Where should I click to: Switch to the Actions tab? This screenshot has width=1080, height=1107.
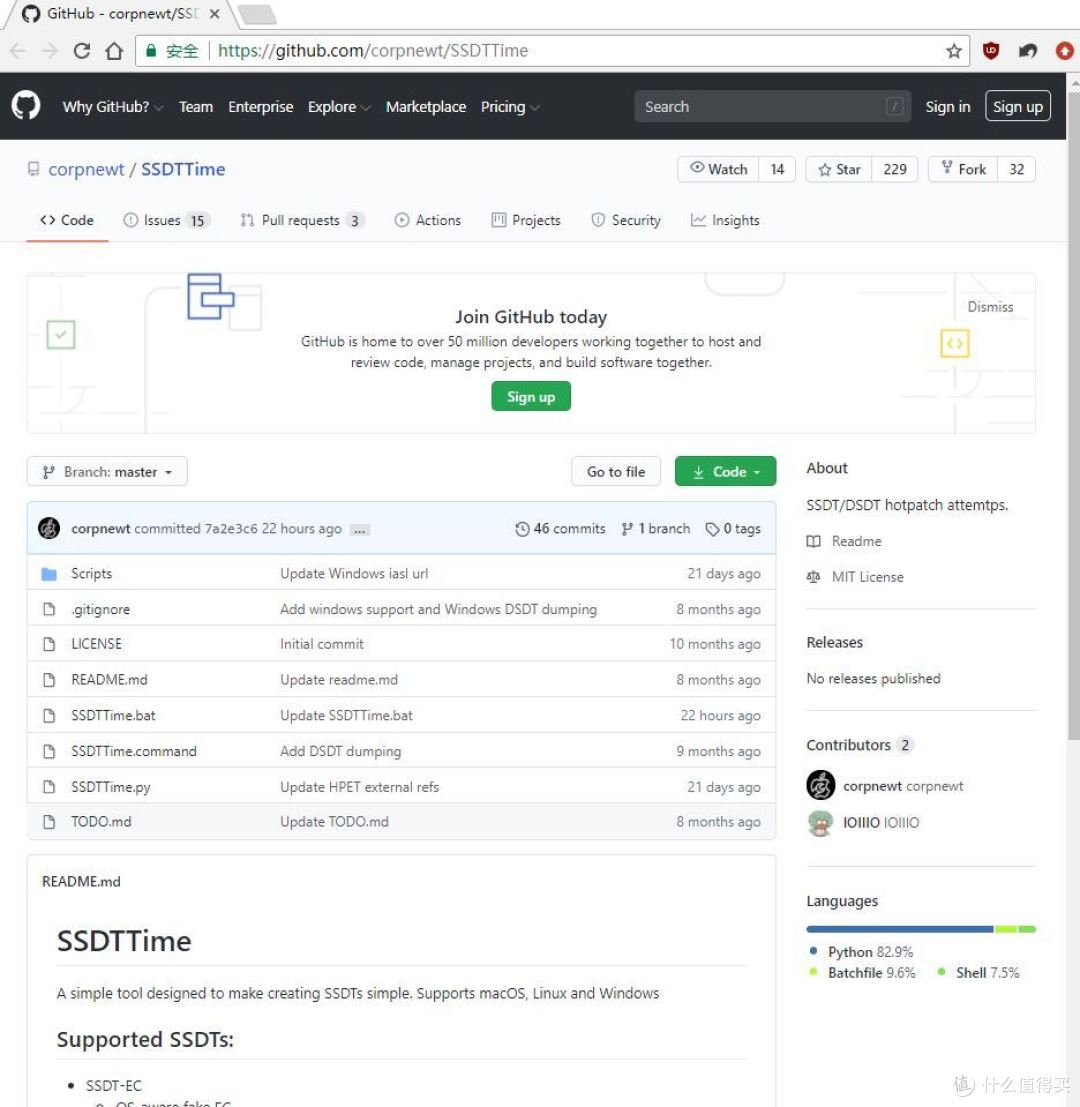click(428, 220)
